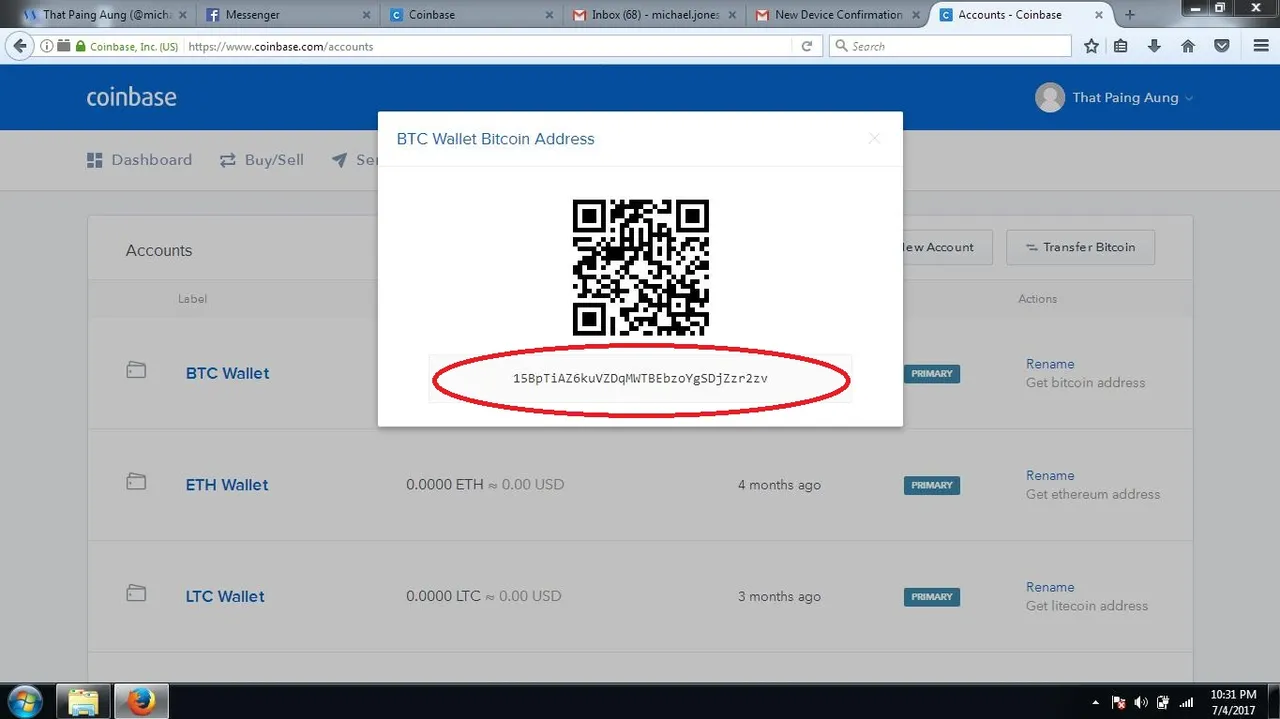Switch to the Inbox (68) Gmail tab
Screen dimensions: 1280x719
click(x=655, y=14)
